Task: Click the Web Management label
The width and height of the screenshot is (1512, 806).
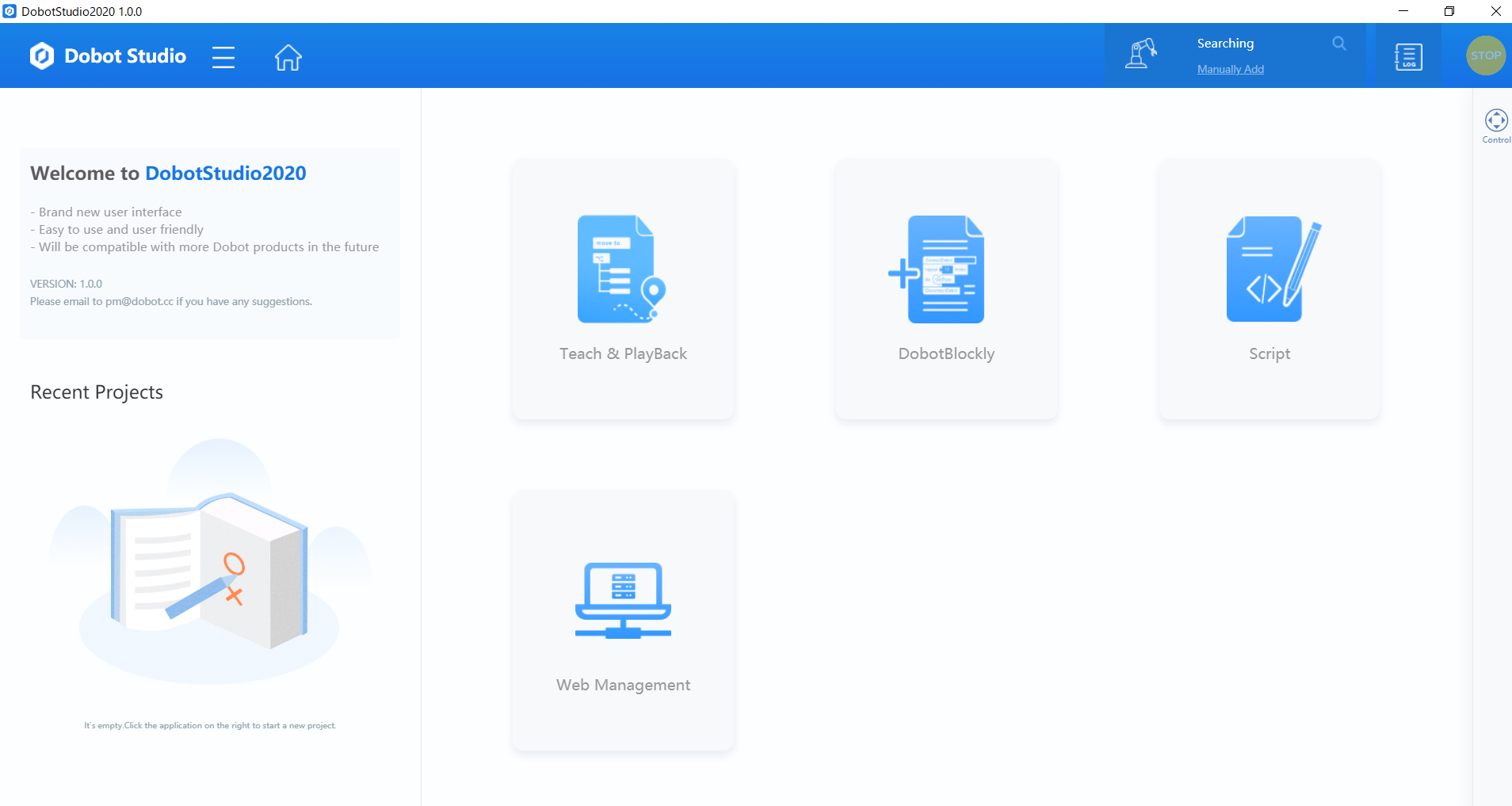Action: [x=623, y=686]
